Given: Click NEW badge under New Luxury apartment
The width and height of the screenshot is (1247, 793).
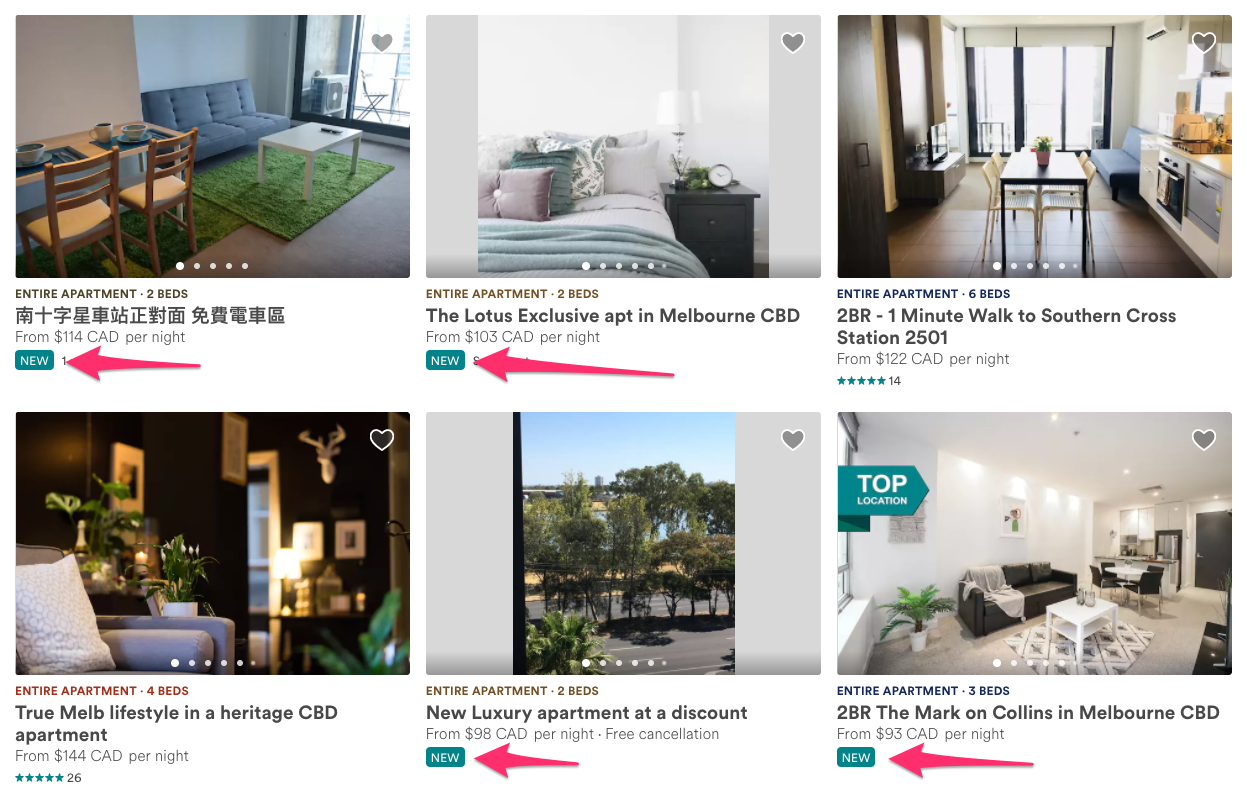Looking at the screenshot, I should pyautogui.click(x=445, y=757).
